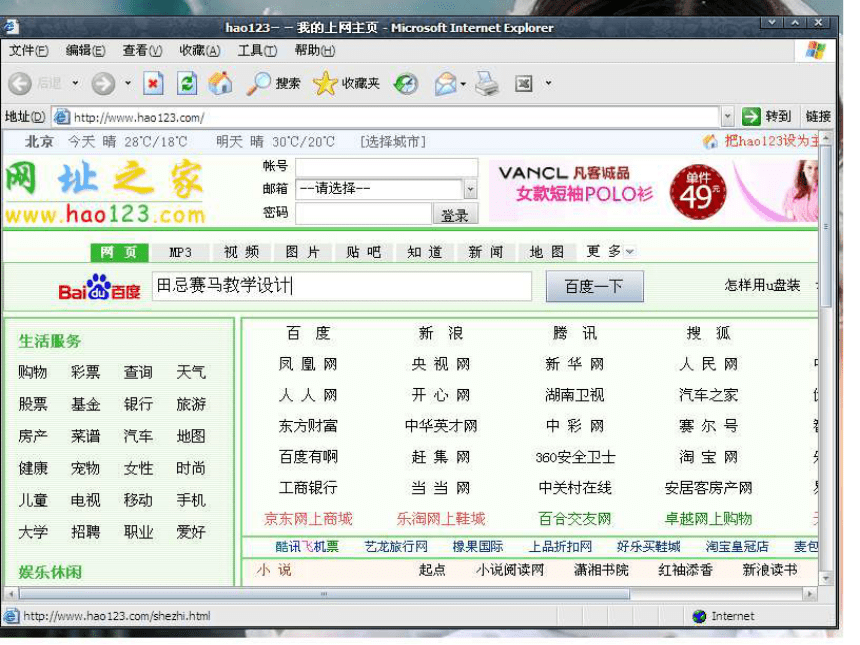Click the IE icon in title bar
The width and height of the screenshot is (860, 645).
pyautogui.click(x=11, y=26)
